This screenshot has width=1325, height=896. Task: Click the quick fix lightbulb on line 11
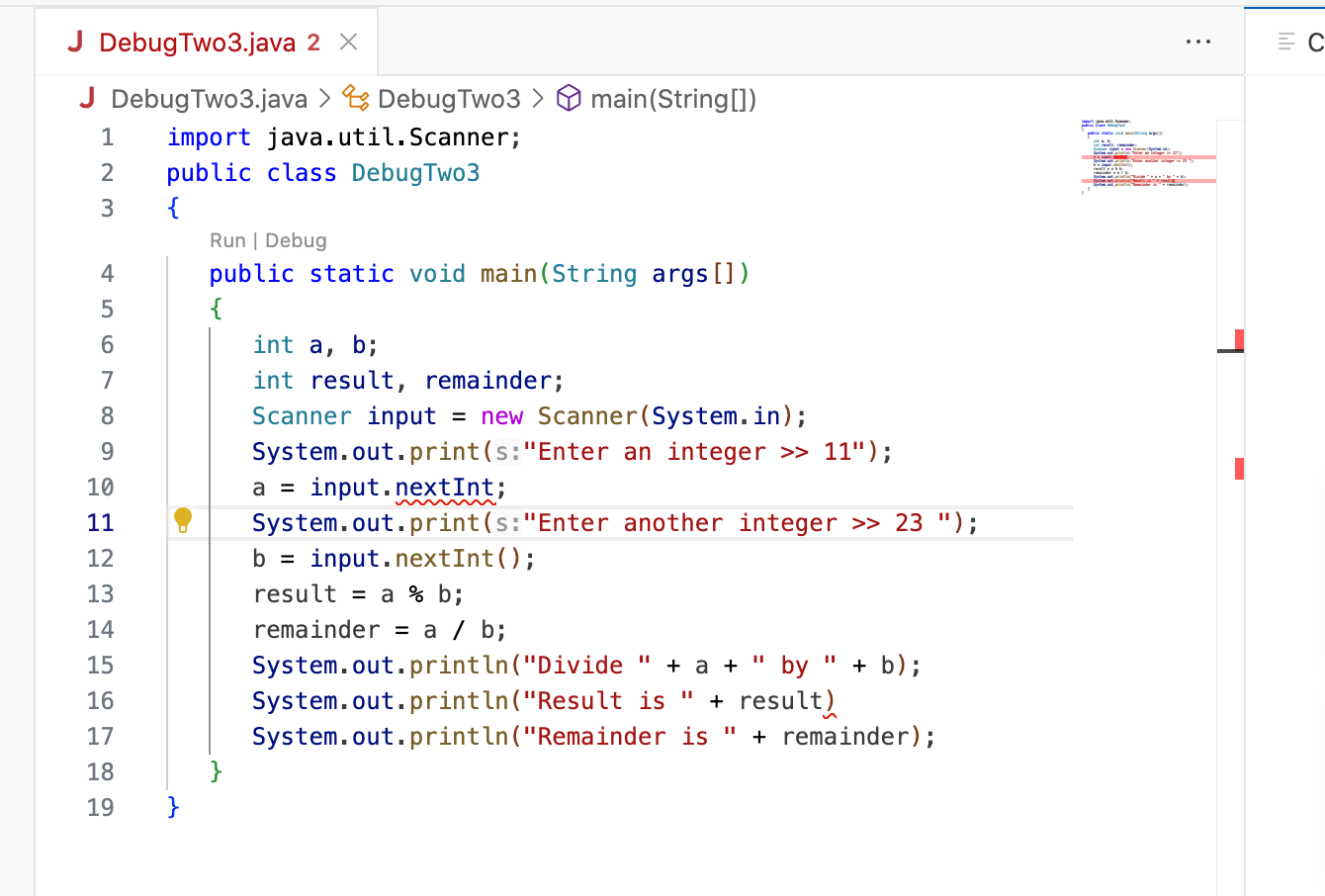tap(183, 518)
